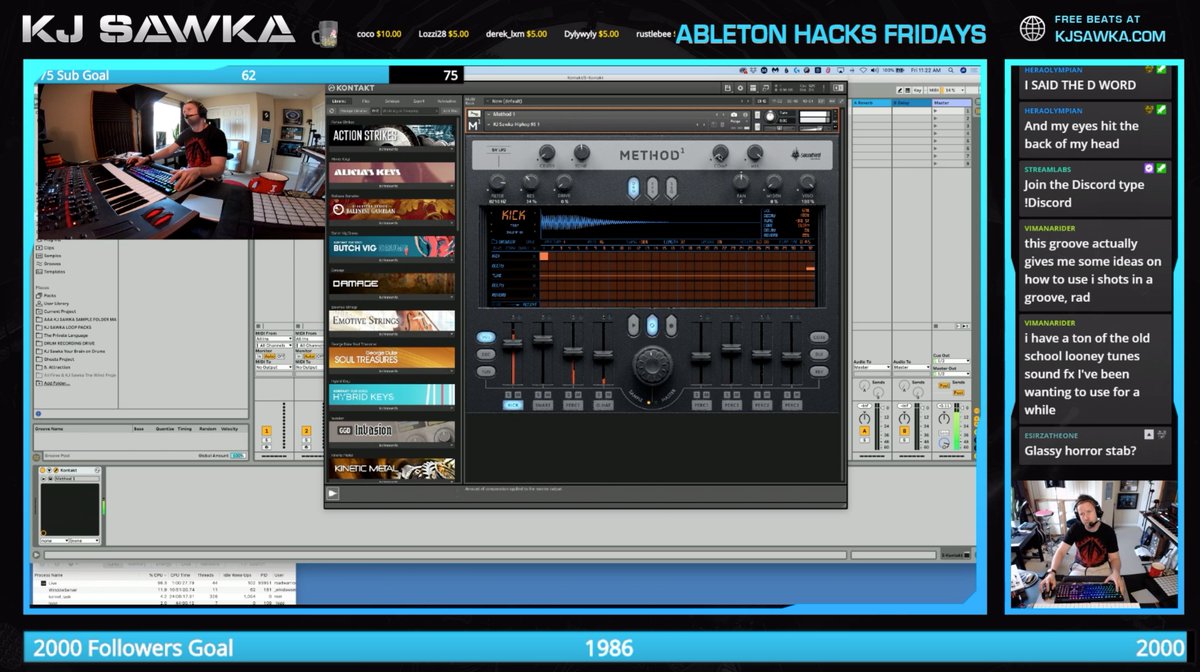1200x672 pixels.
Task: Open the Automation tab in Kontakt
Action: pos(446,101)
